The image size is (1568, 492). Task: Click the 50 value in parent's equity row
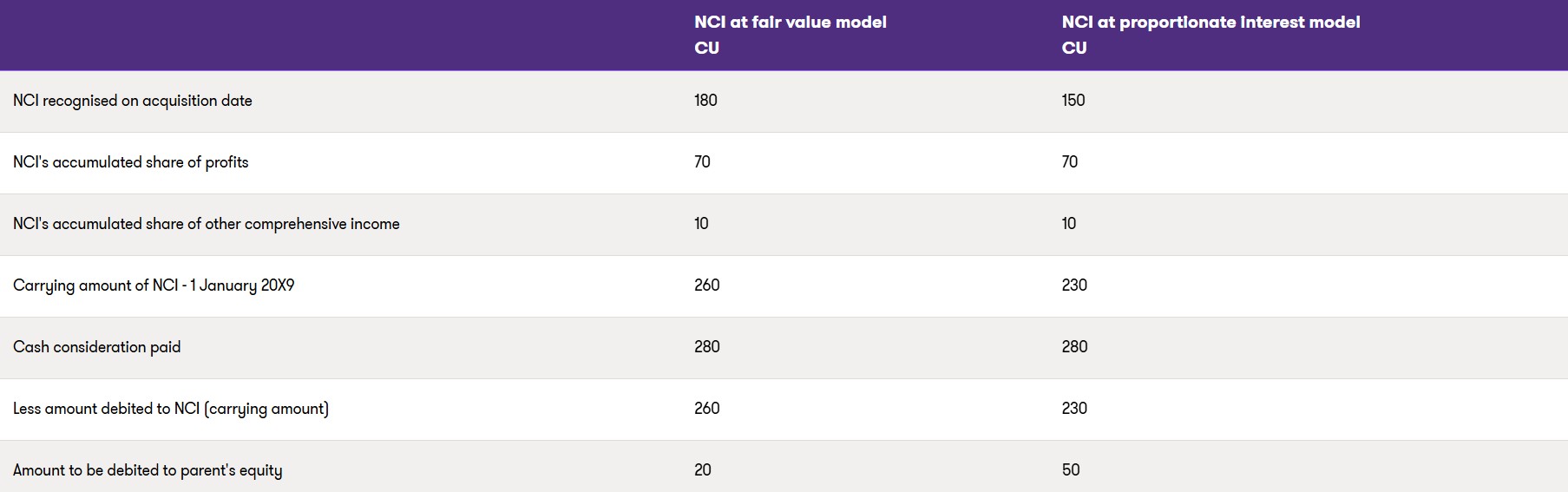(1071, 470)
